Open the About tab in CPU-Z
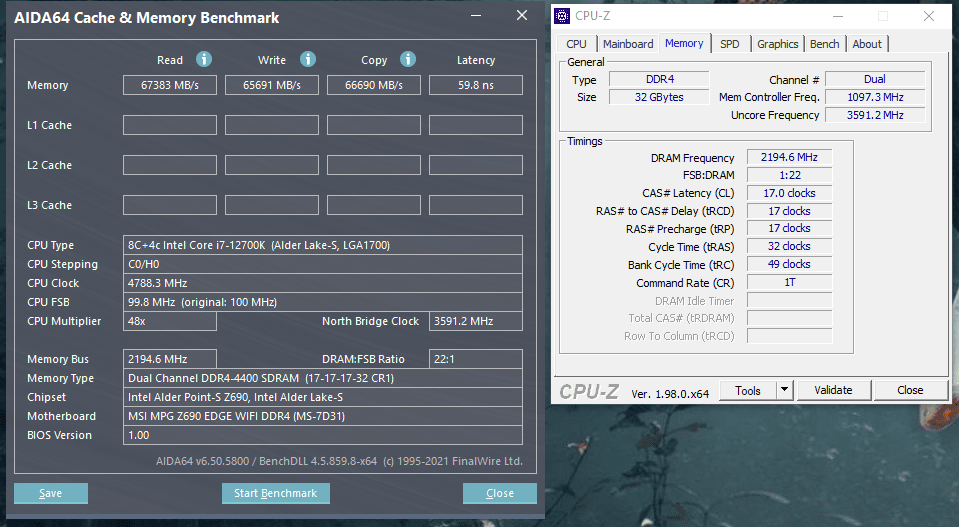Viewport: 959px width, 527px height. click(867, 44)
